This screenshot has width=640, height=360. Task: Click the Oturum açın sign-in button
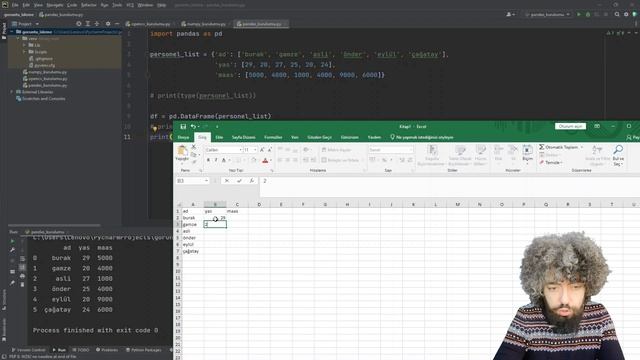click(570, 127)
